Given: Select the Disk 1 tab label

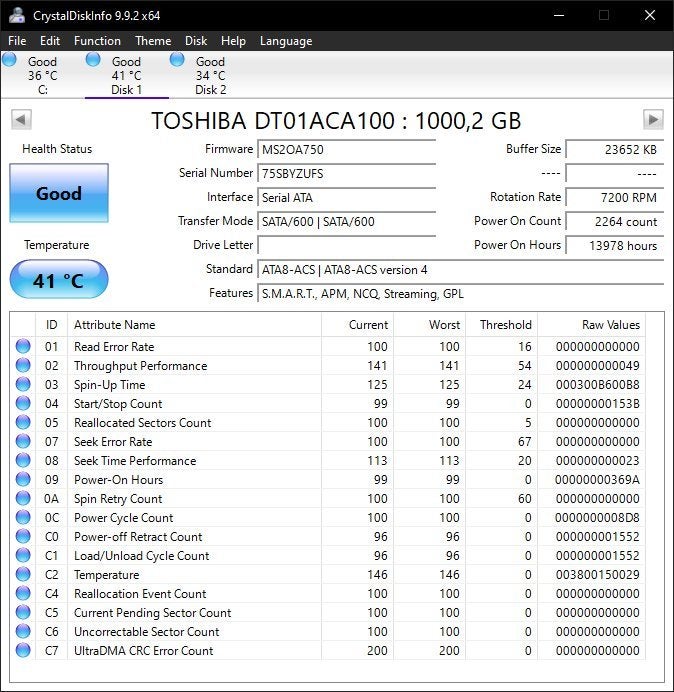Looking at the screenshot, I should tap(126, 90).
